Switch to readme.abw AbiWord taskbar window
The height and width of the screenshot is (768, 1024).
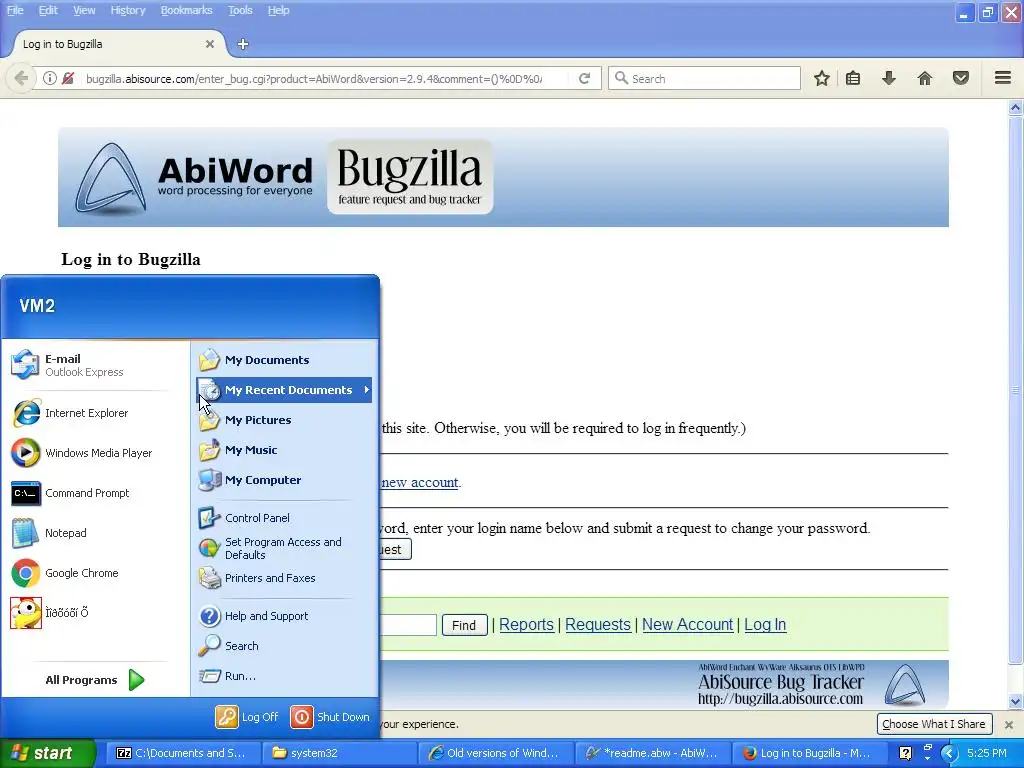652,753
